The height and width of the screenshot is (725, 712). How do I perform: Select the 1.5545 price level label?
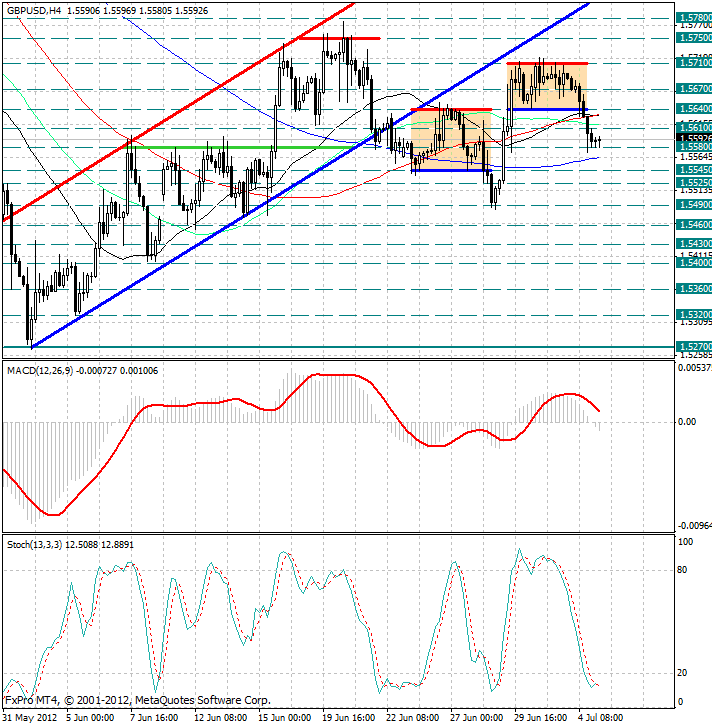coord(694,170)
